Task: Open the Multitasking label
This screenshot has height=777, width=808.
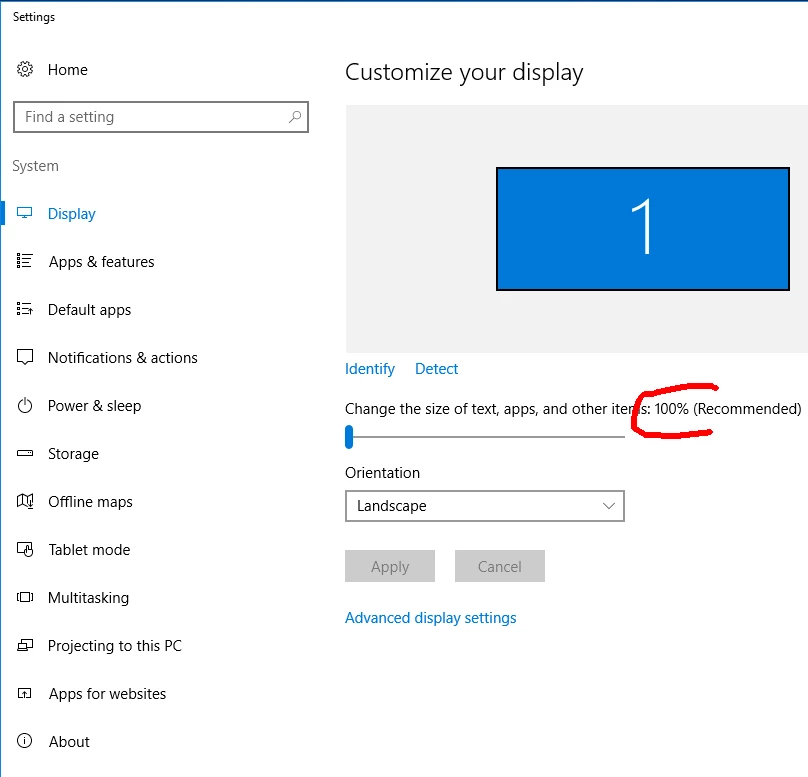Action: click(x=88, y=598)
